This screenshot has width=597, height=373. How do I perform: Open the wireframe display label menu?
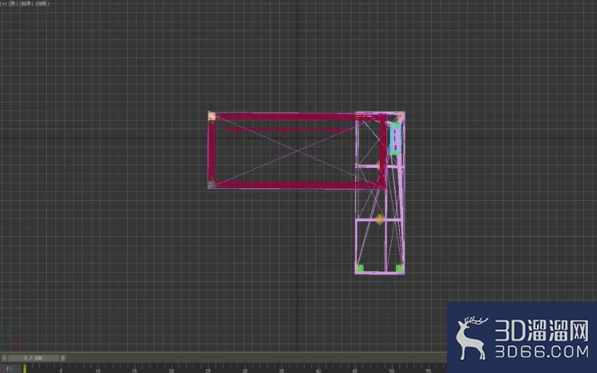click(x=42, y=4)
